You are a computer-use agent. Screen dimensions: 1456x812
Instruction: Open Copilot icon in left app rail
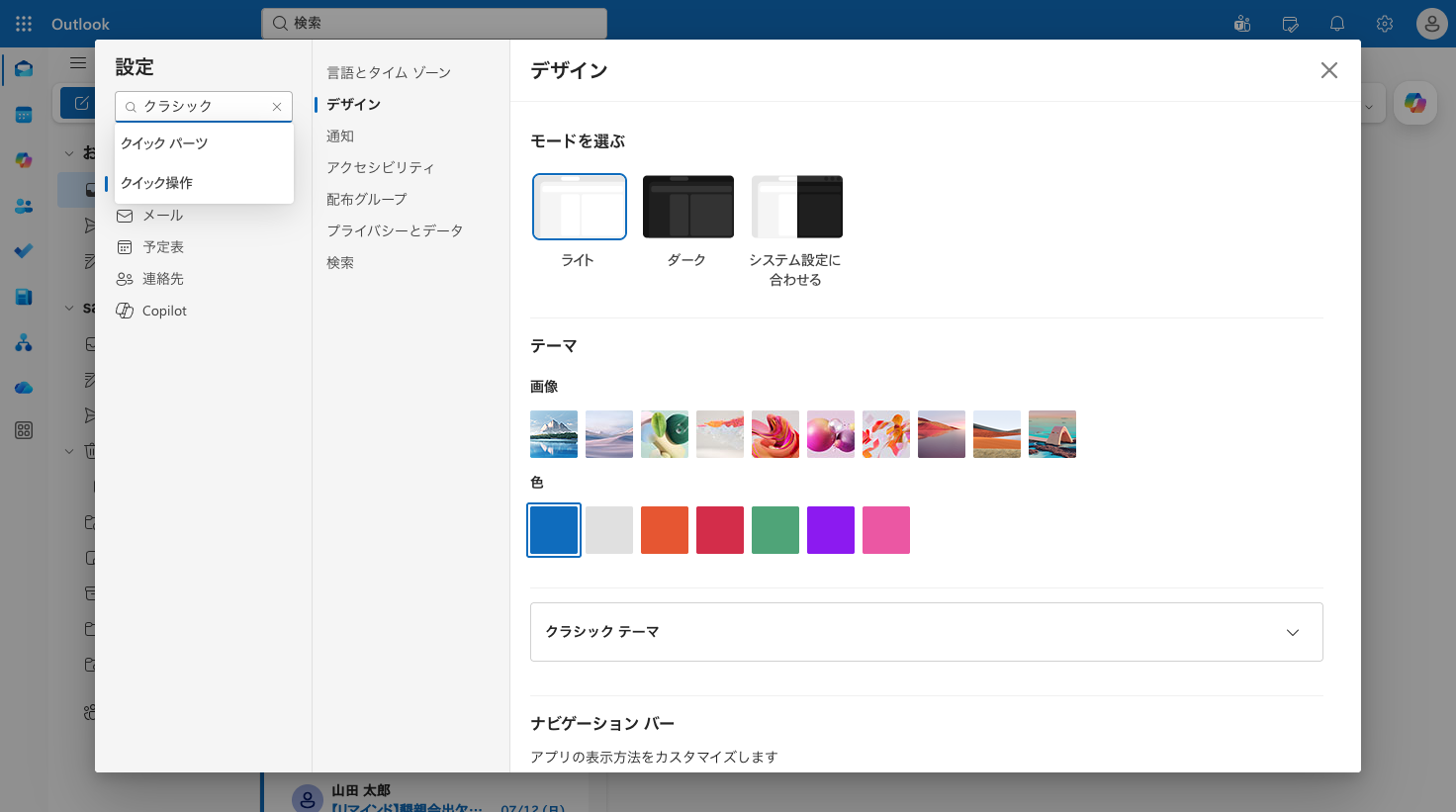(24, 160)
